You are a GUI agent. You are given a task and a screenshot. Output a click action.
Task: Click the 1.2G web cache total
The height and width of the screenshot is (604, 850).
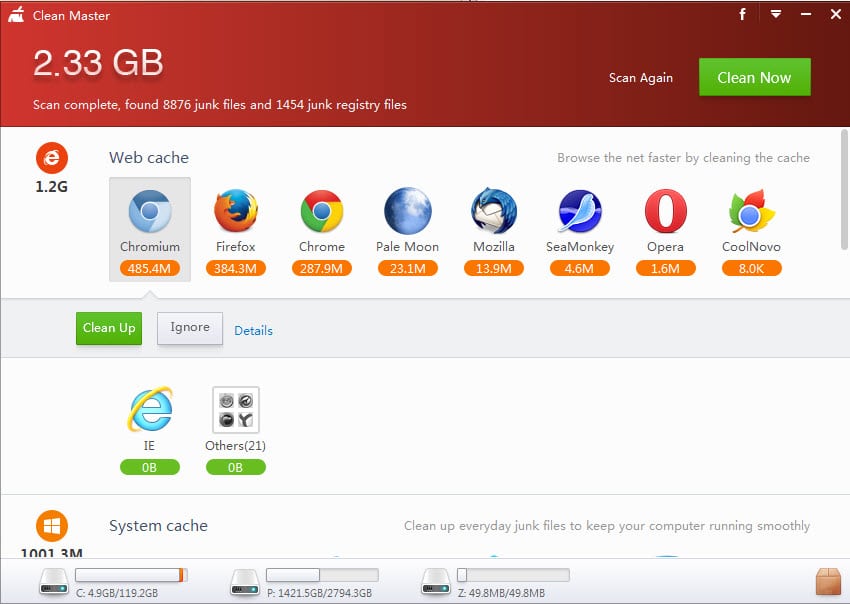coord(51,187)
